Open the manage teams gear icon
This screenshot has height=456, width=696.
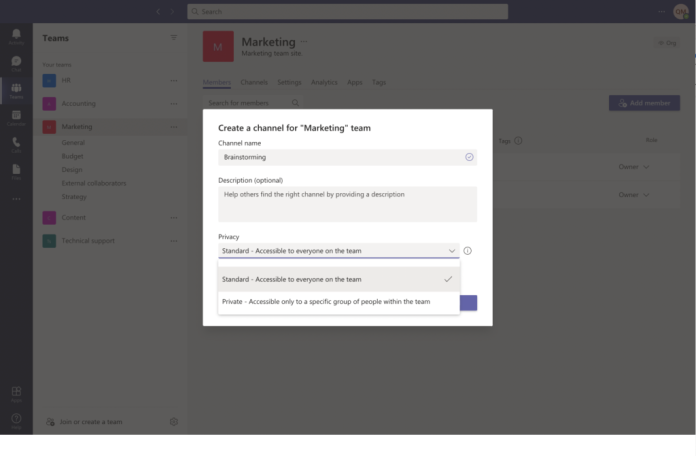pos(174,421)
